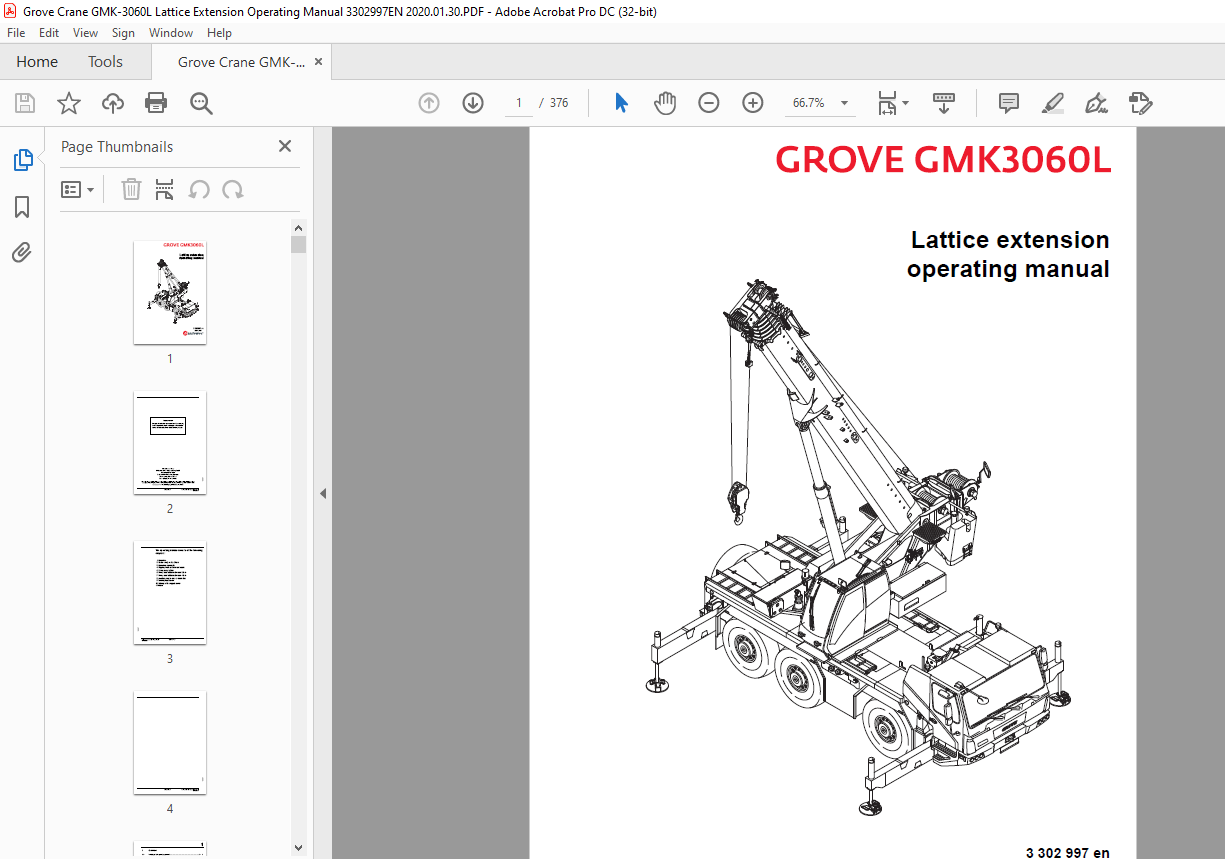This screenshot has width=1225, height=859.
Task: Click the upload to cloud icon
Action: point(113,103)
